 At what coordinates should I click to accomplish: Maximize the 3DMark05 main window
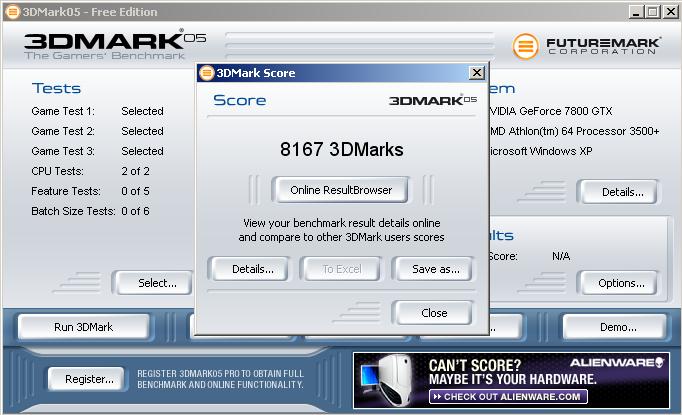point(652,12)
